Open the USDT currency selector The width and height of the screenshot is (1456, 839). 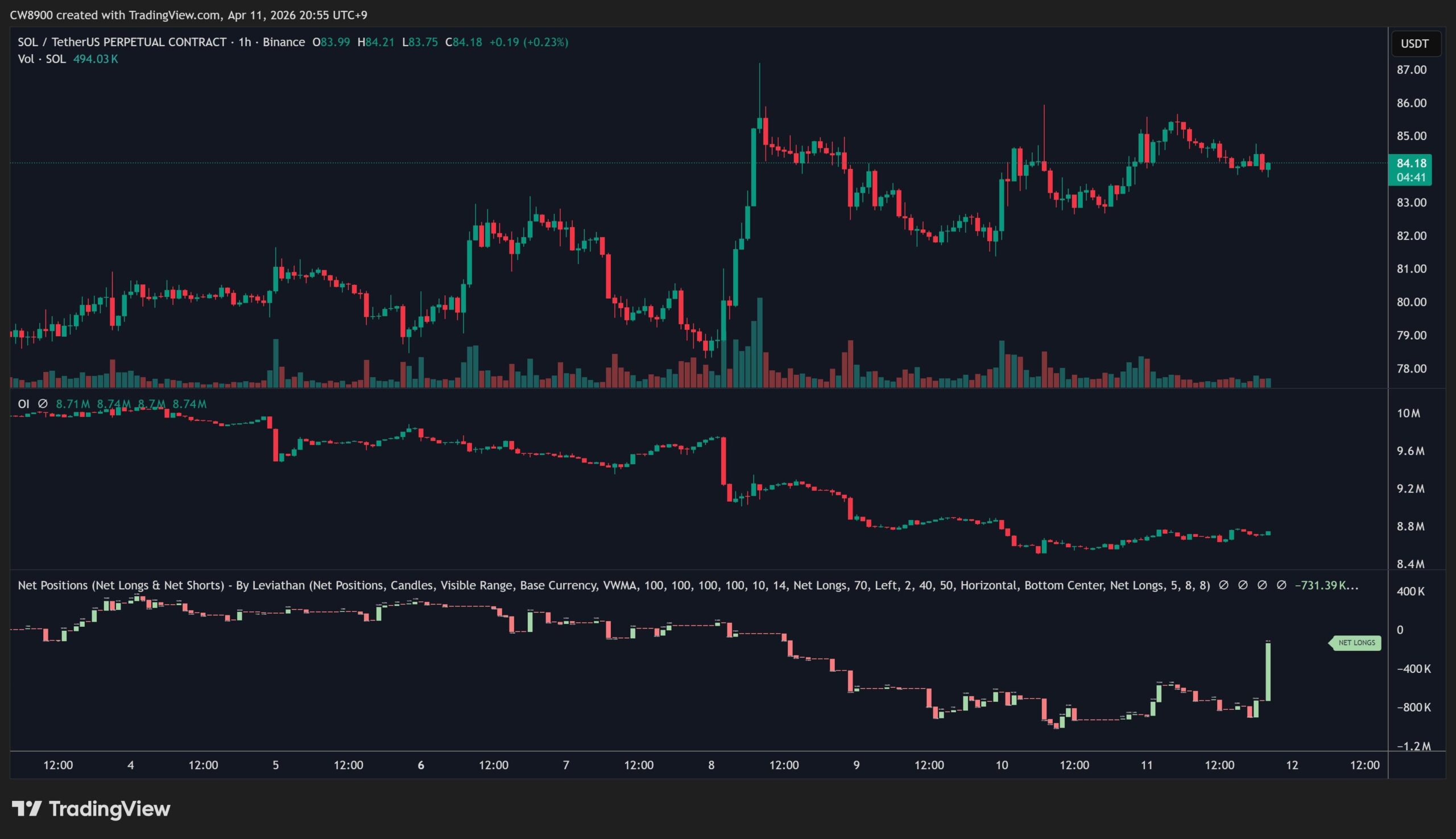point(1416,44)
